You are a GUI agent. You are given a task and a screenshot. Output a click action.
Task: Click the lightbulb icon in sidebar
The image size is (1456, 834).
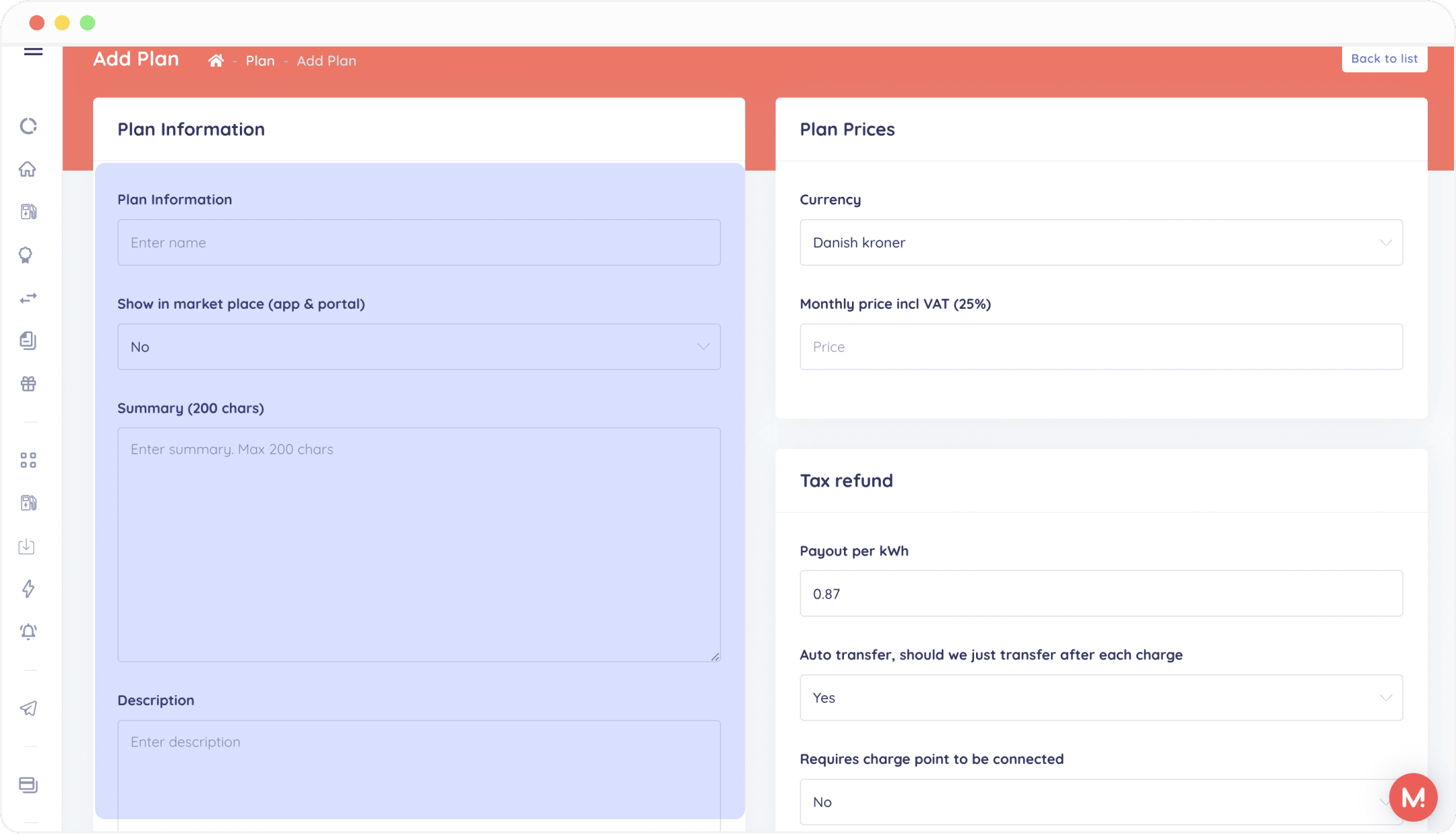[x=26, y=255]
